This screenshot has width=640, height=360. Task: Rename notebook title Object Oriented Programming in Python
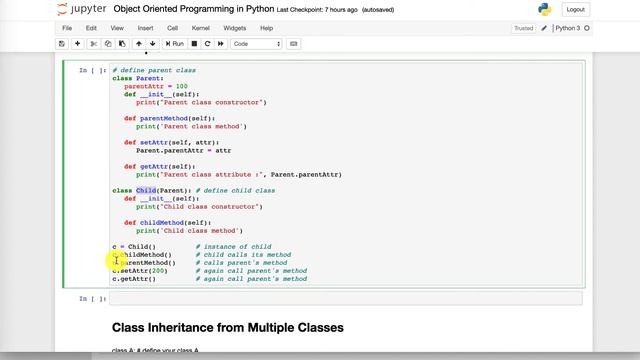tap(194, 9)
